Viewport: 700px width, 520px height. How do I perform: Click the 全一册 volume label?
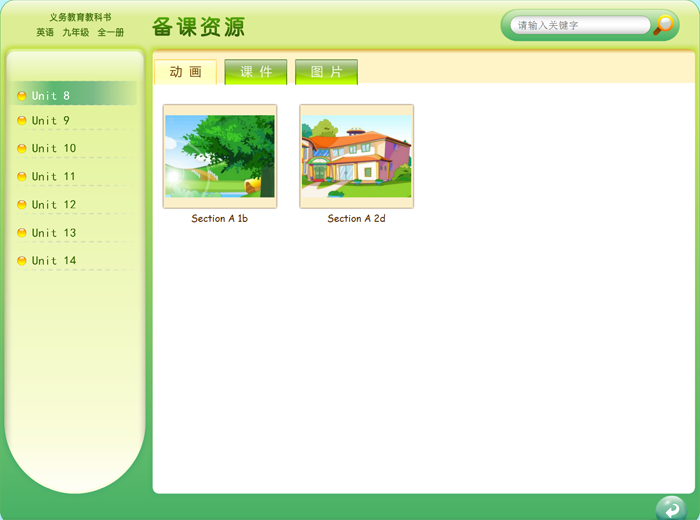(x=110, y=32)
